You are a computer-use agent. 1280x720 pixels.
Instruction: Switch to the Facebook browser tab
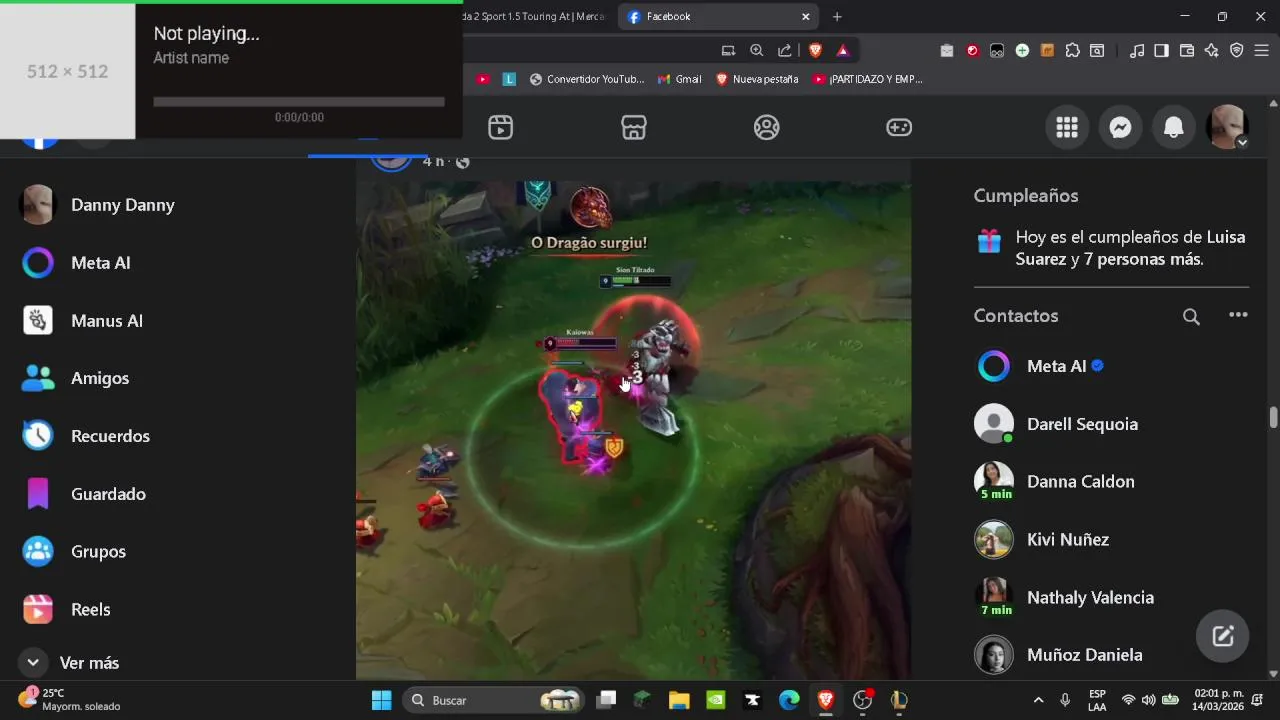[x=717, y=16]
